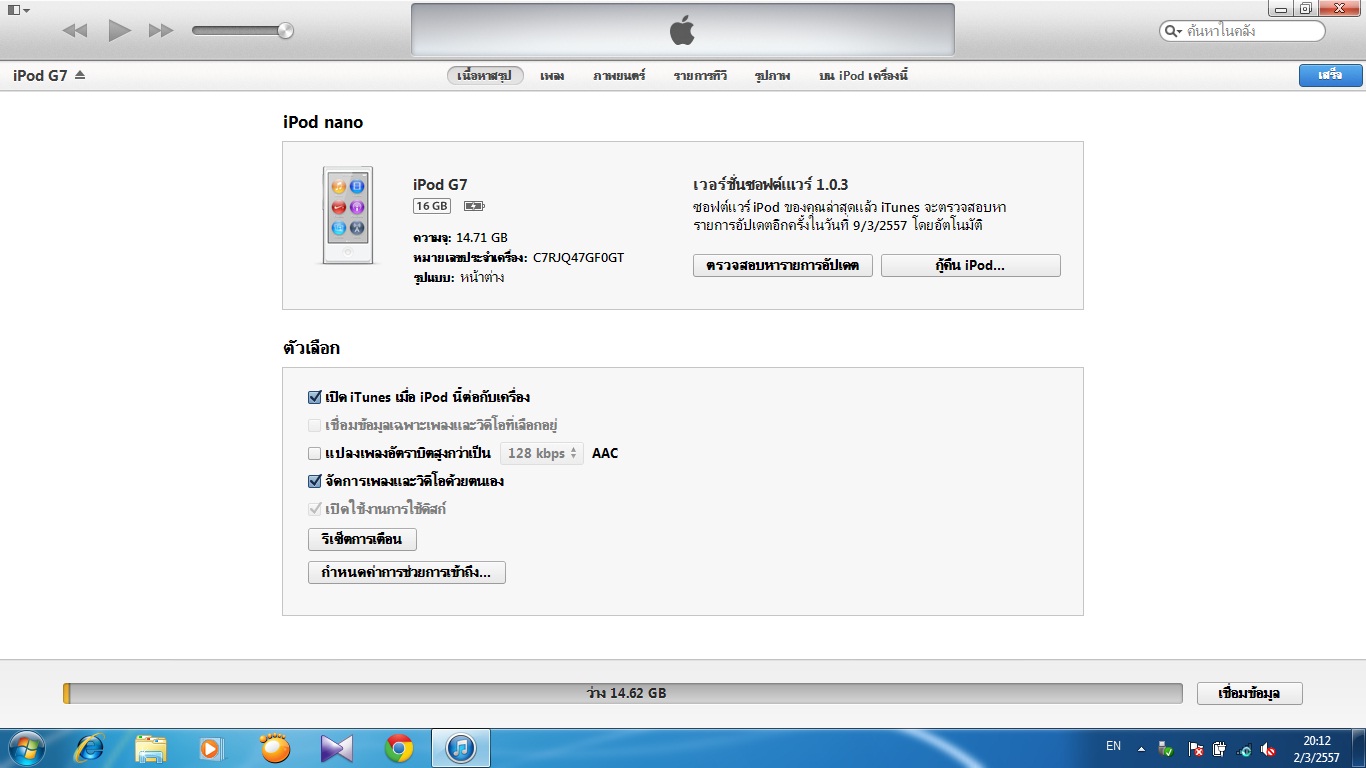Click the volume slider in the top bar
The image size is (1366, 768).
(242, 31)
